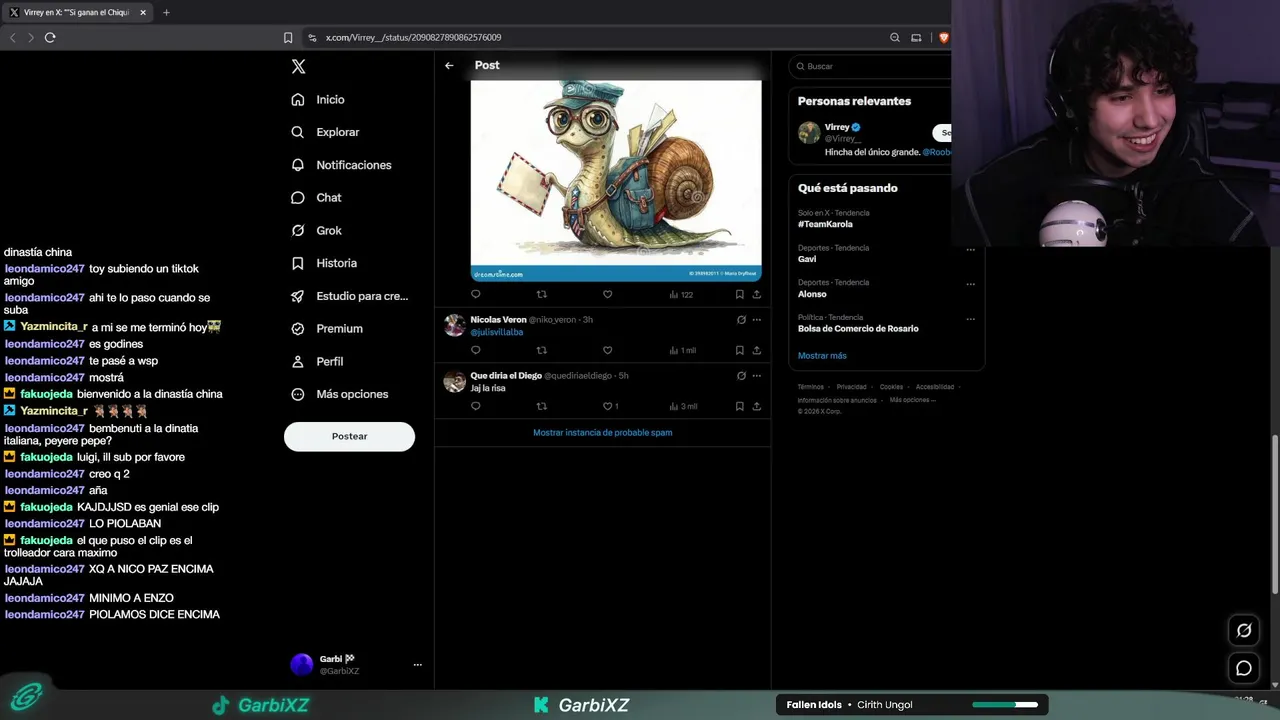Repost the snail image post

542,295
